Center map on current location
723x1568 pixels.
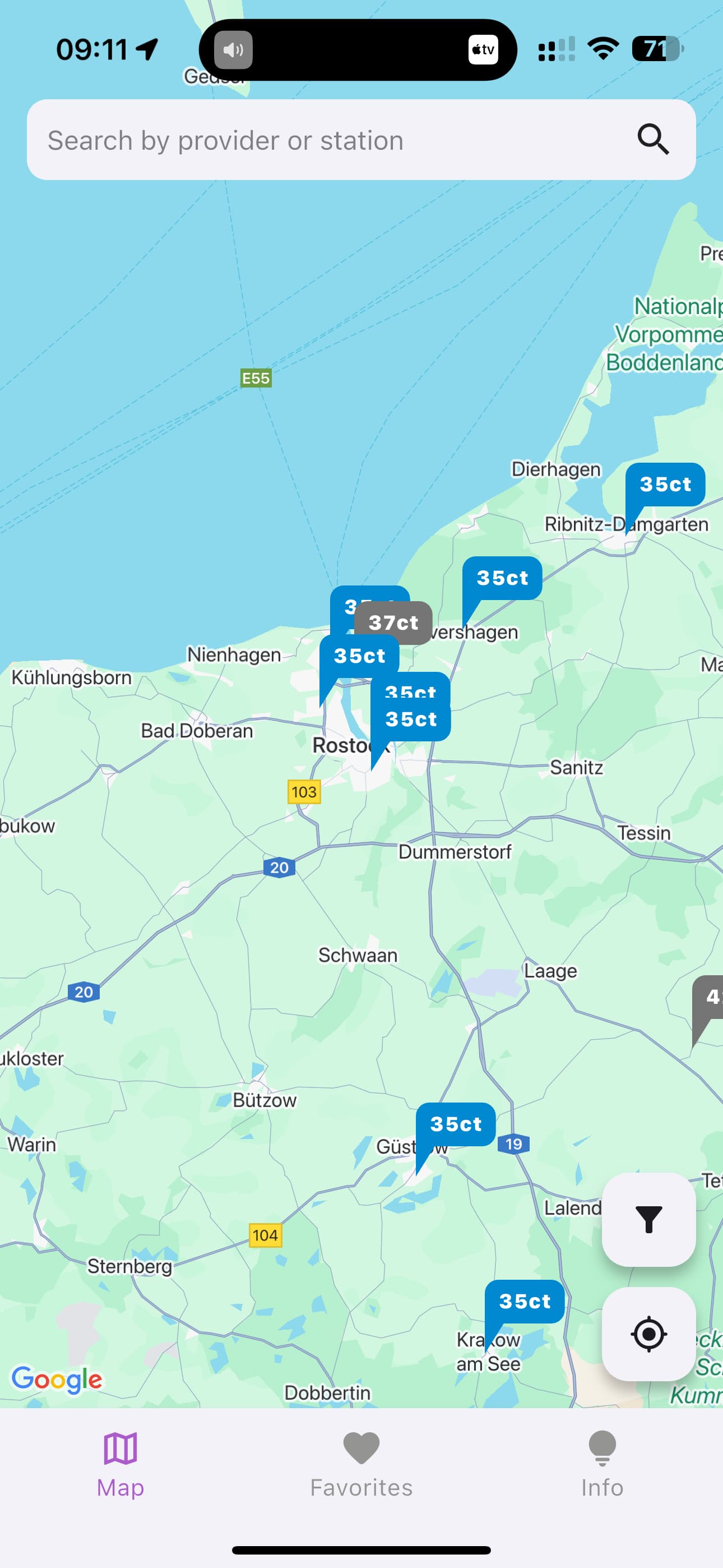648,1334
